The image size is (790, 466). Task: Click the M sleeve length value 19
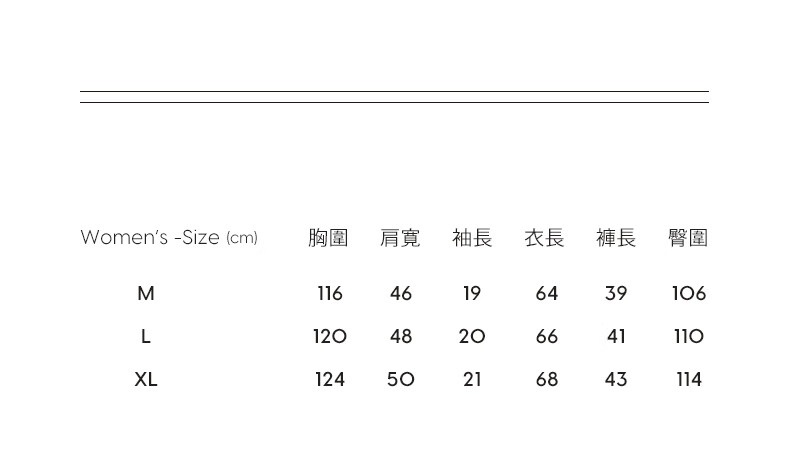coord(472,293)
